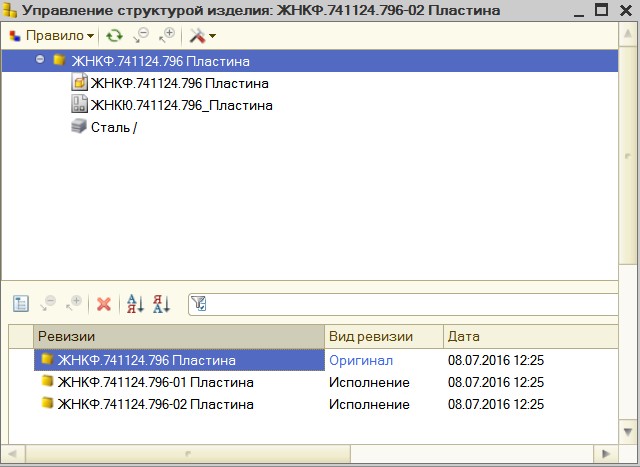Click the expand nodes icon in top toolbar

pyautogui.click(x=166, y=35)
